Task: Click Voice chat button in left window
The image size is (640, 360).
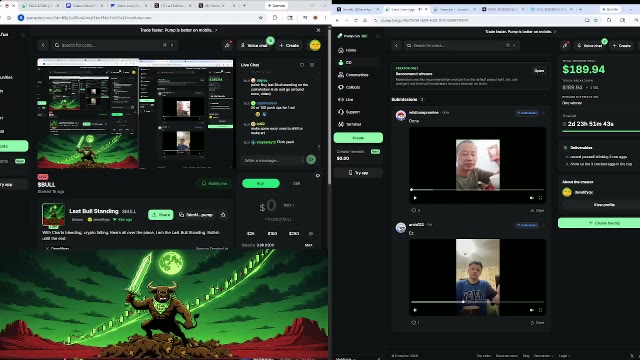Action: (x=254, y=45)
